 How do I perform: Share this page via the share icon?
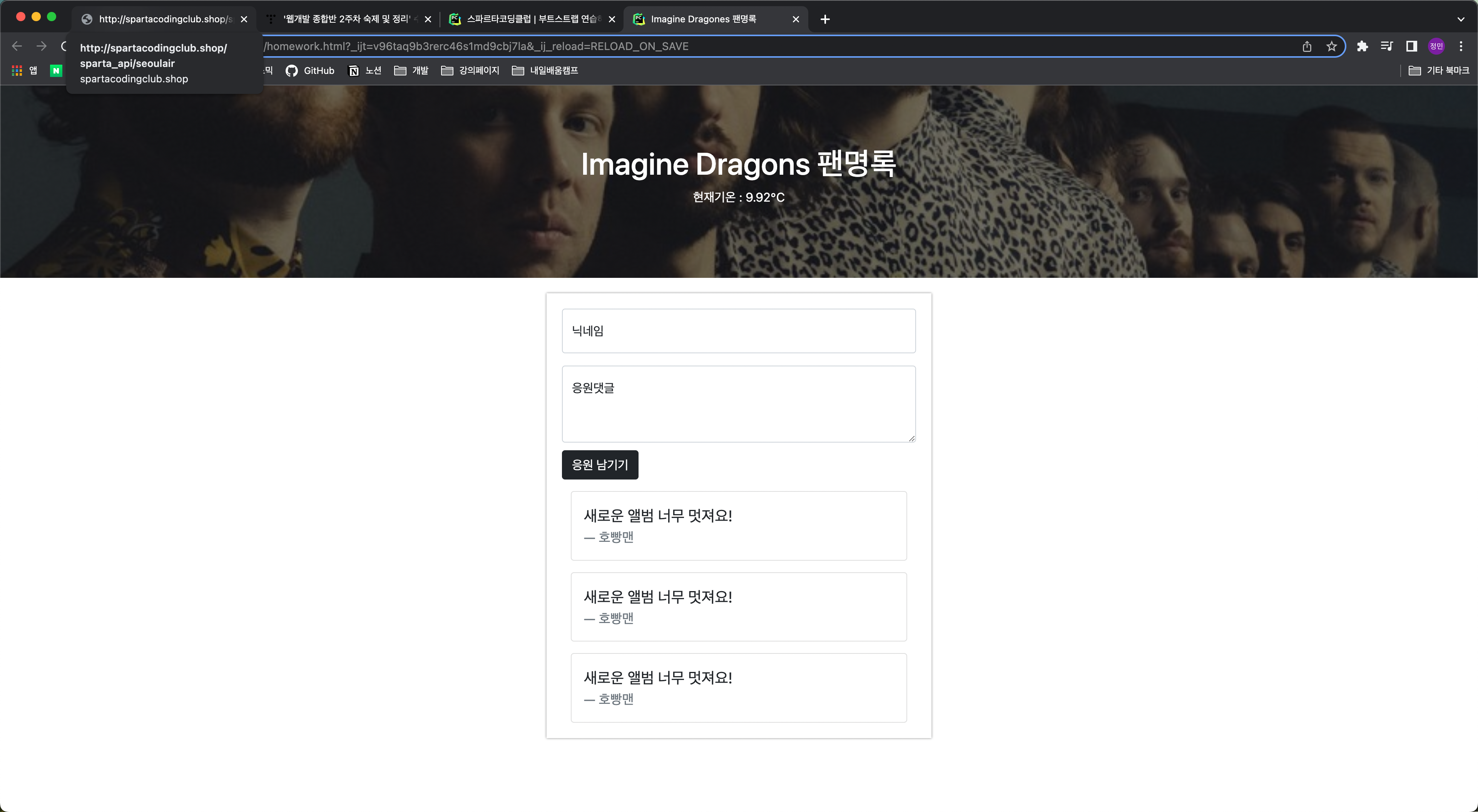(1307, 47)
